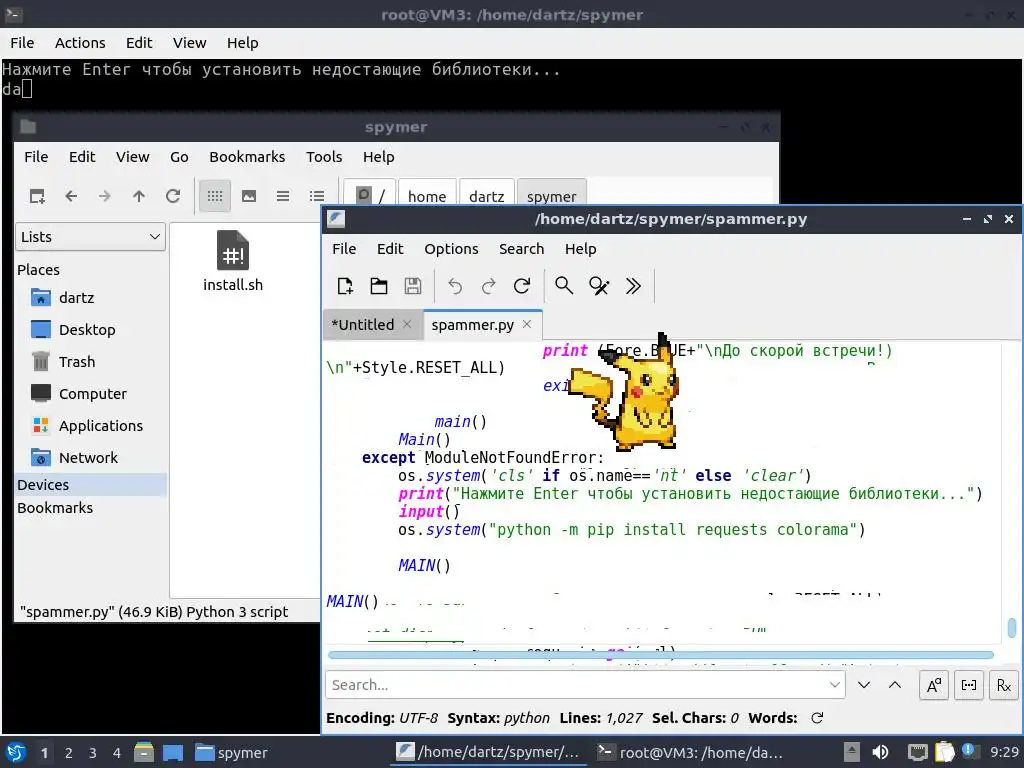
Task: Open Network in Places sidebar
Action: pos(90,458)
